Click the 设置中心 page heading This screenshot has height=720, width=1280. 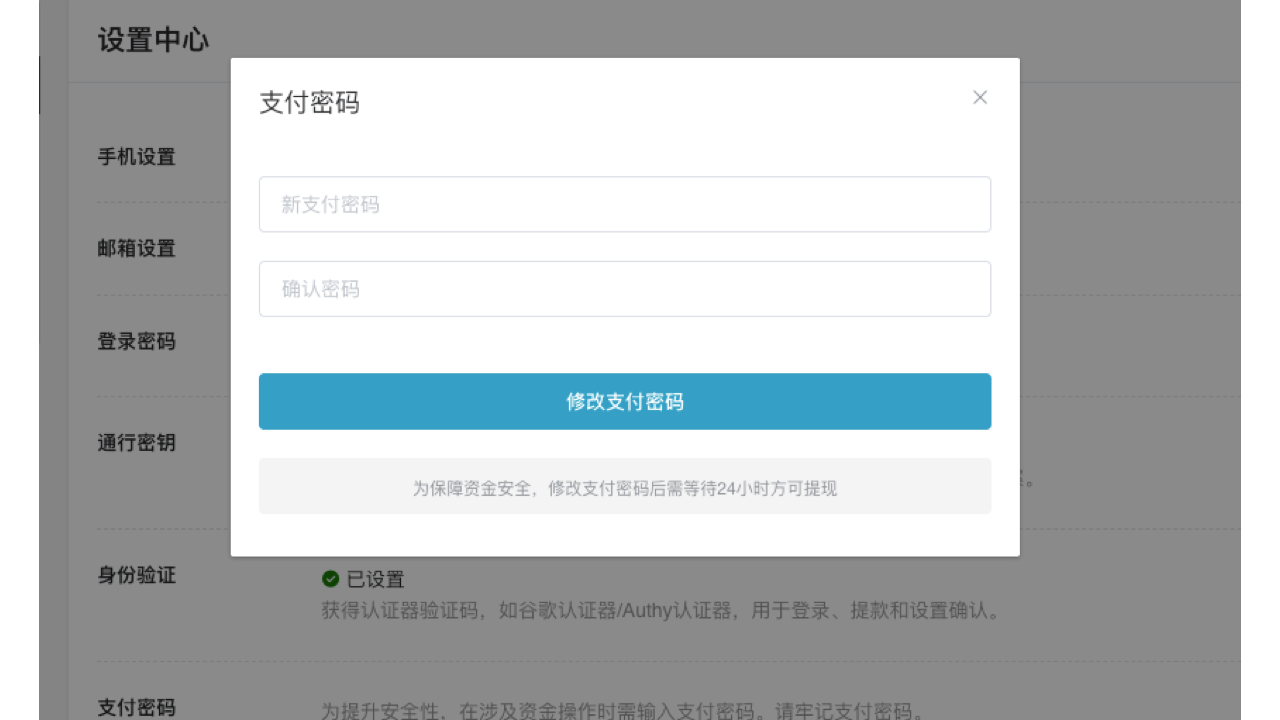pos(153,41)
